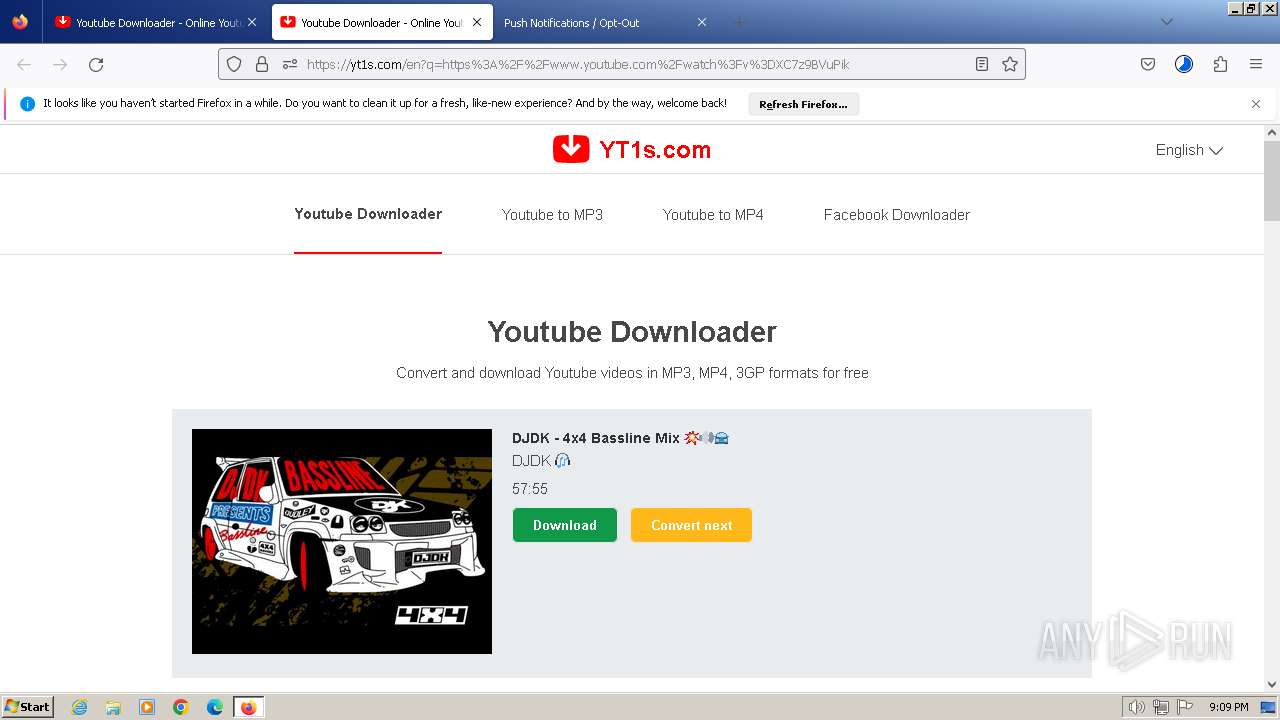Click the Firefox taskbar icon
The height and width of the screenshot is (720, 1280).
[248, 707]
